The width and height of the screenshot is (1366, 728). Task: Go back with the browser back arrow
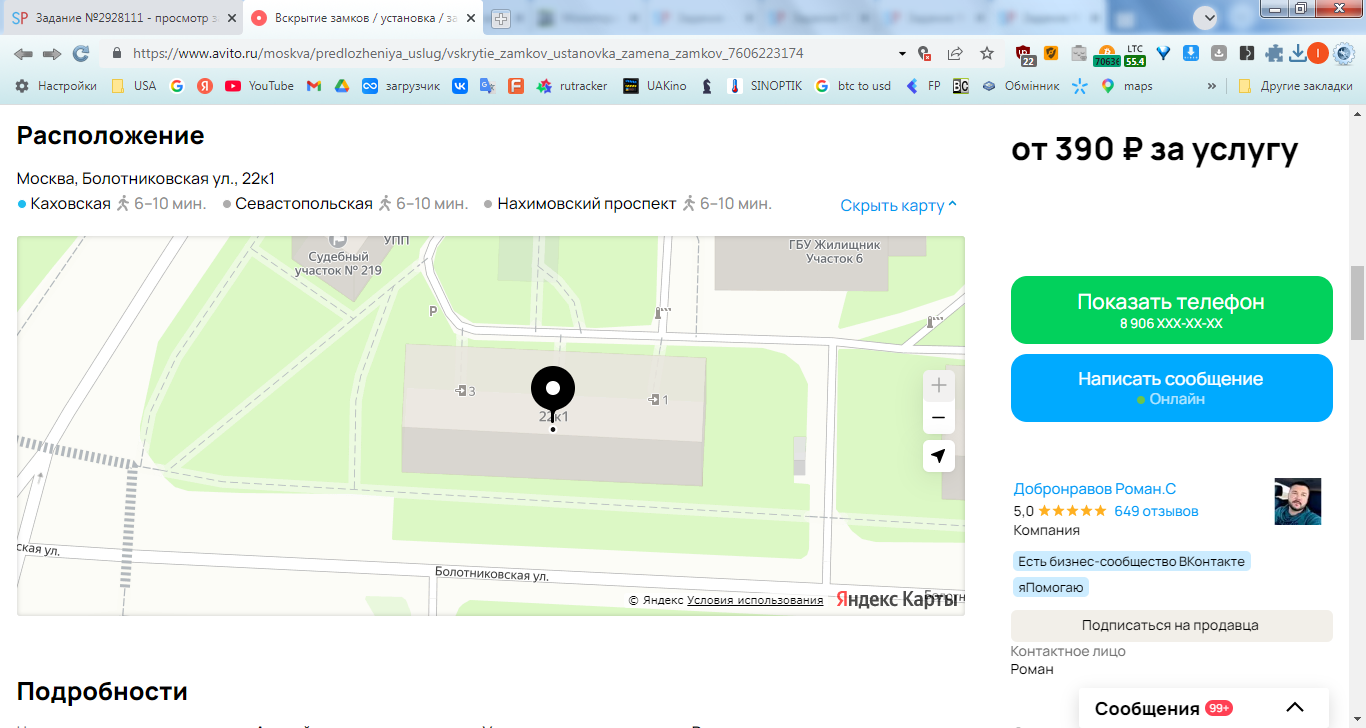coord(23,54)
